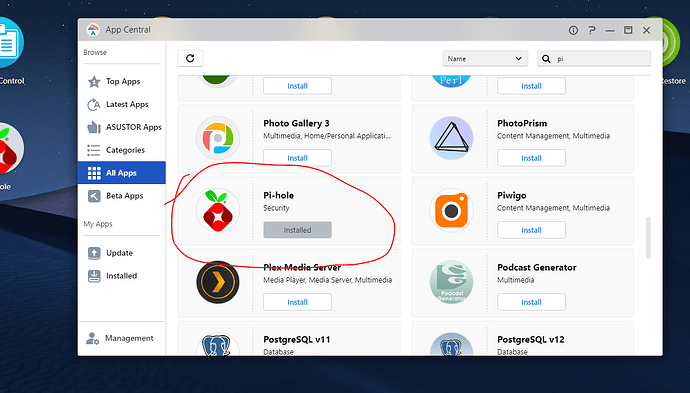Click the Photo Gallery 3 icon
Image resolution: width=690 pixels, height=393 pixels.
click(217, 138)
